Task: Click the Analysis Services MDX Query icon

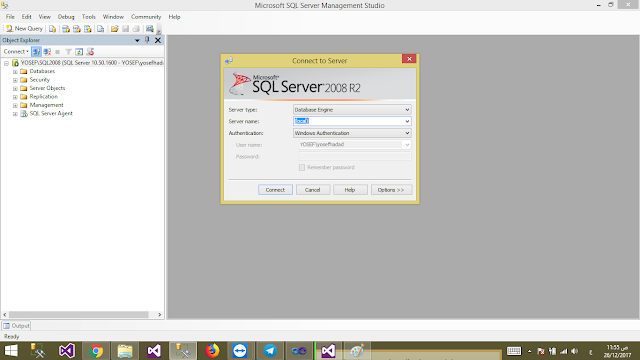Action: (65, 29)
